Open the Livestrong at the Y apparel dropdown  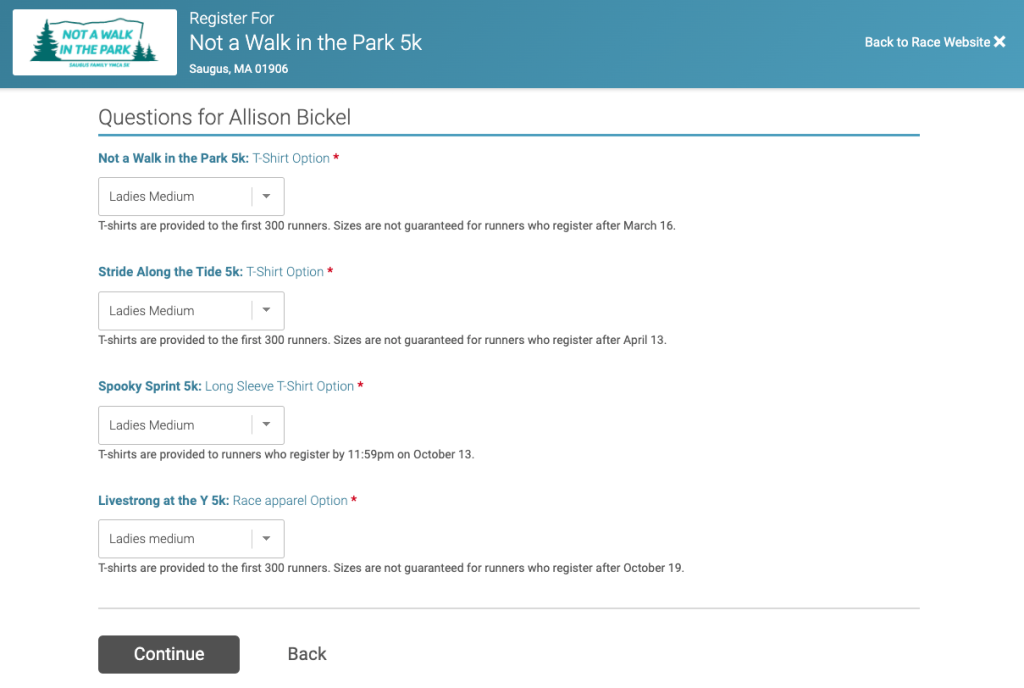pyautogui.click(x=191, y=539)
